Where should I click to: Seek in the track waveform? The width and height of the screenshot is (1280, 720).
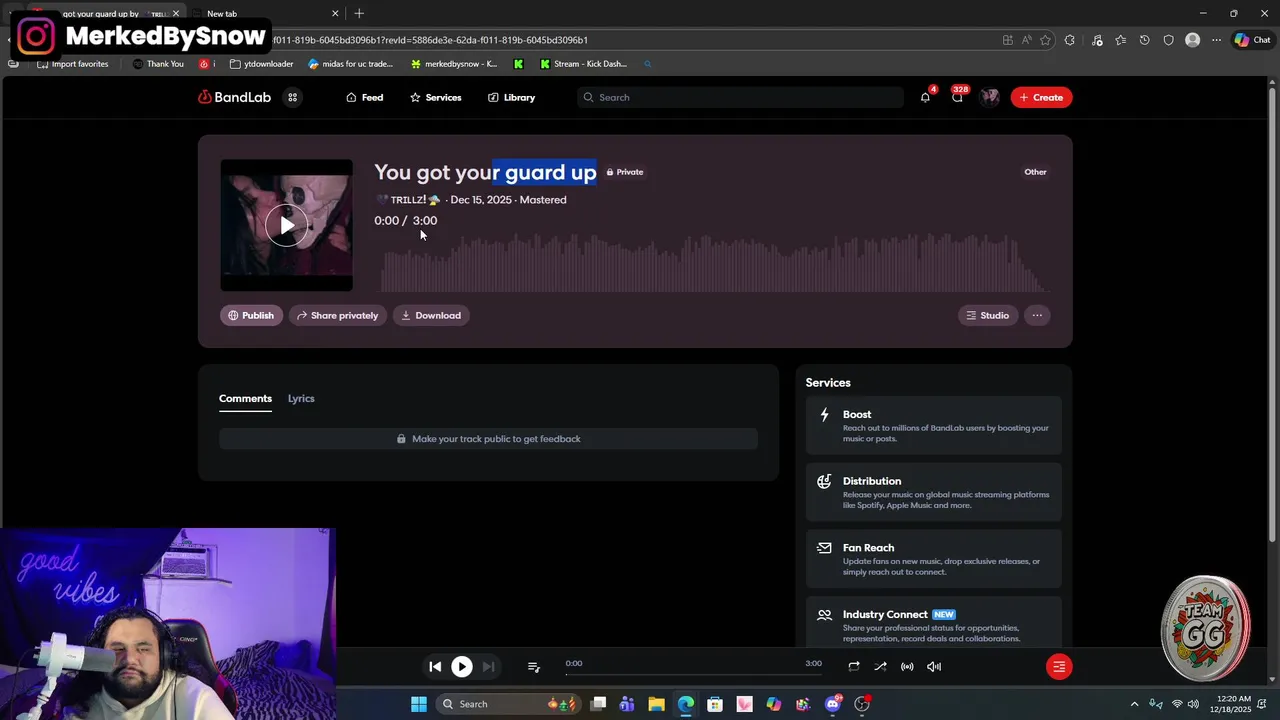click(x=712, y=263)
